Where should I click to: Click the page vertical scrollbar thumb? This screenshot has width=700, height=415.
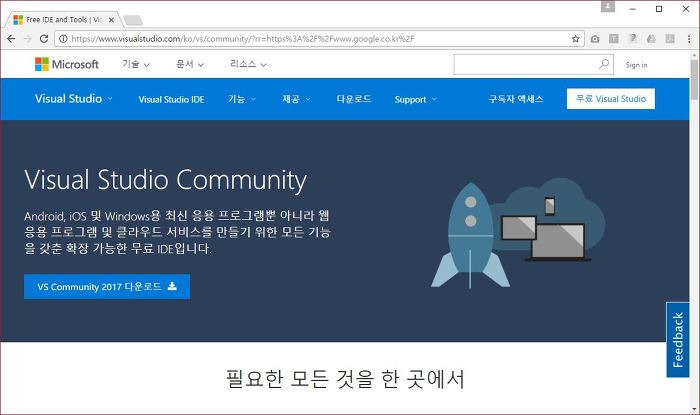(694, 79)
